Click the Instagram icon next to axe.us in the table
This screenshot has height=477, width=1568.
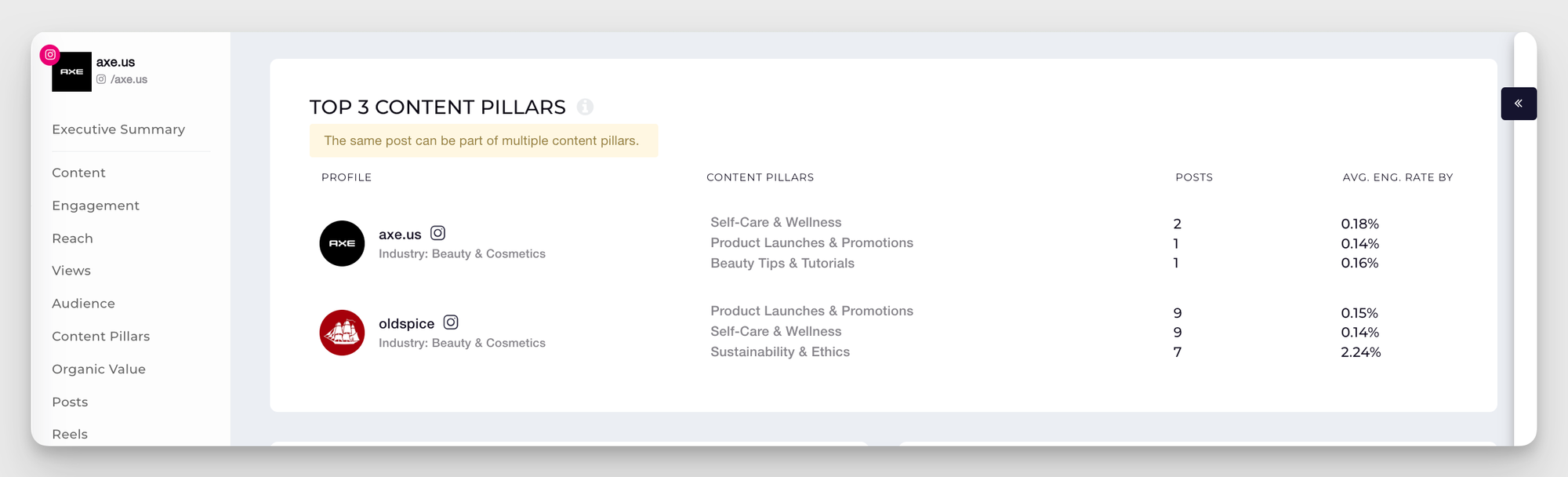(x=438, y=233)
